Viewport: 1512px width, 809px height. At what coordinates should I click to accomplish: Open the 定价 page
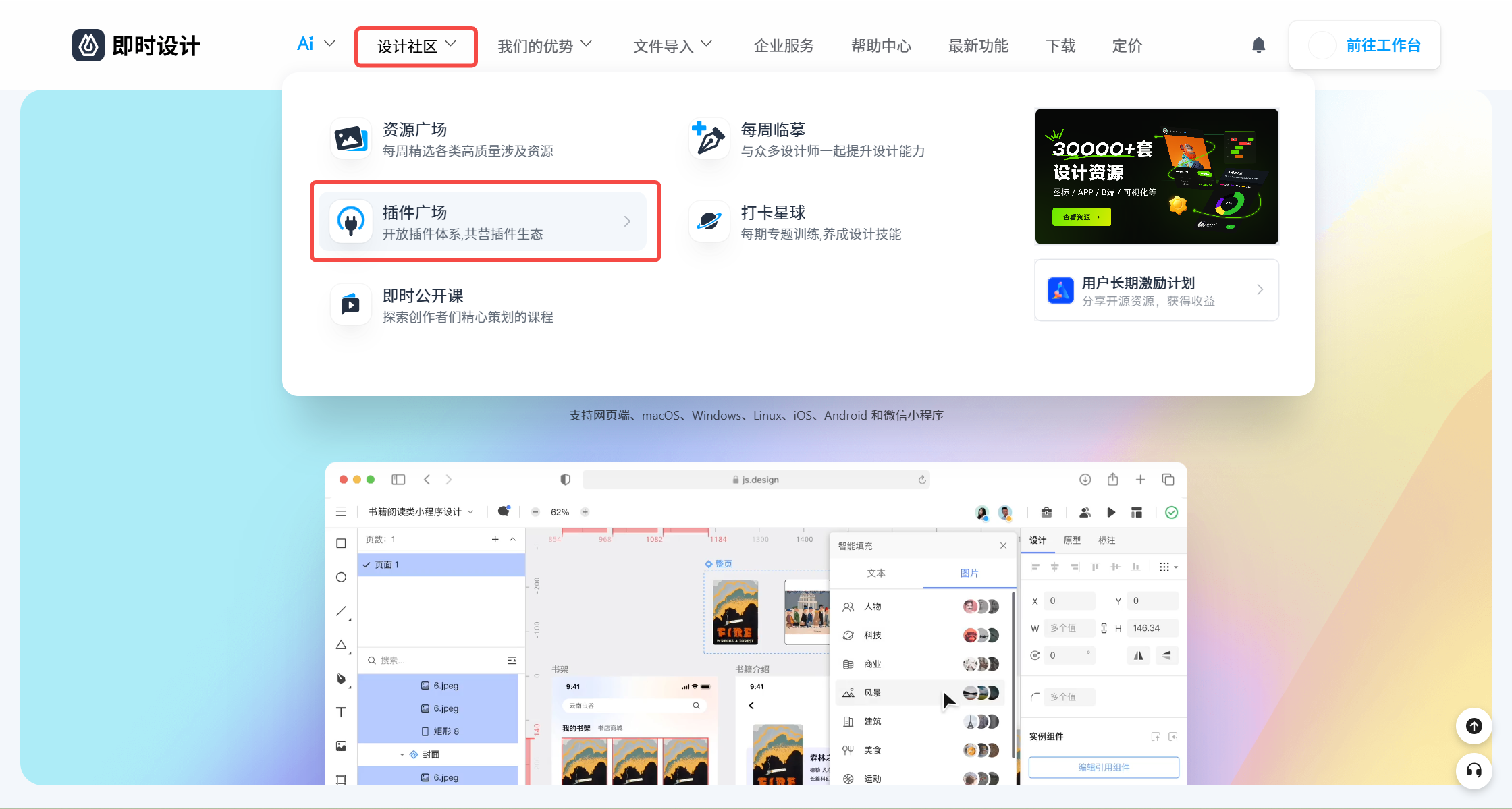tap(1127, 46)
